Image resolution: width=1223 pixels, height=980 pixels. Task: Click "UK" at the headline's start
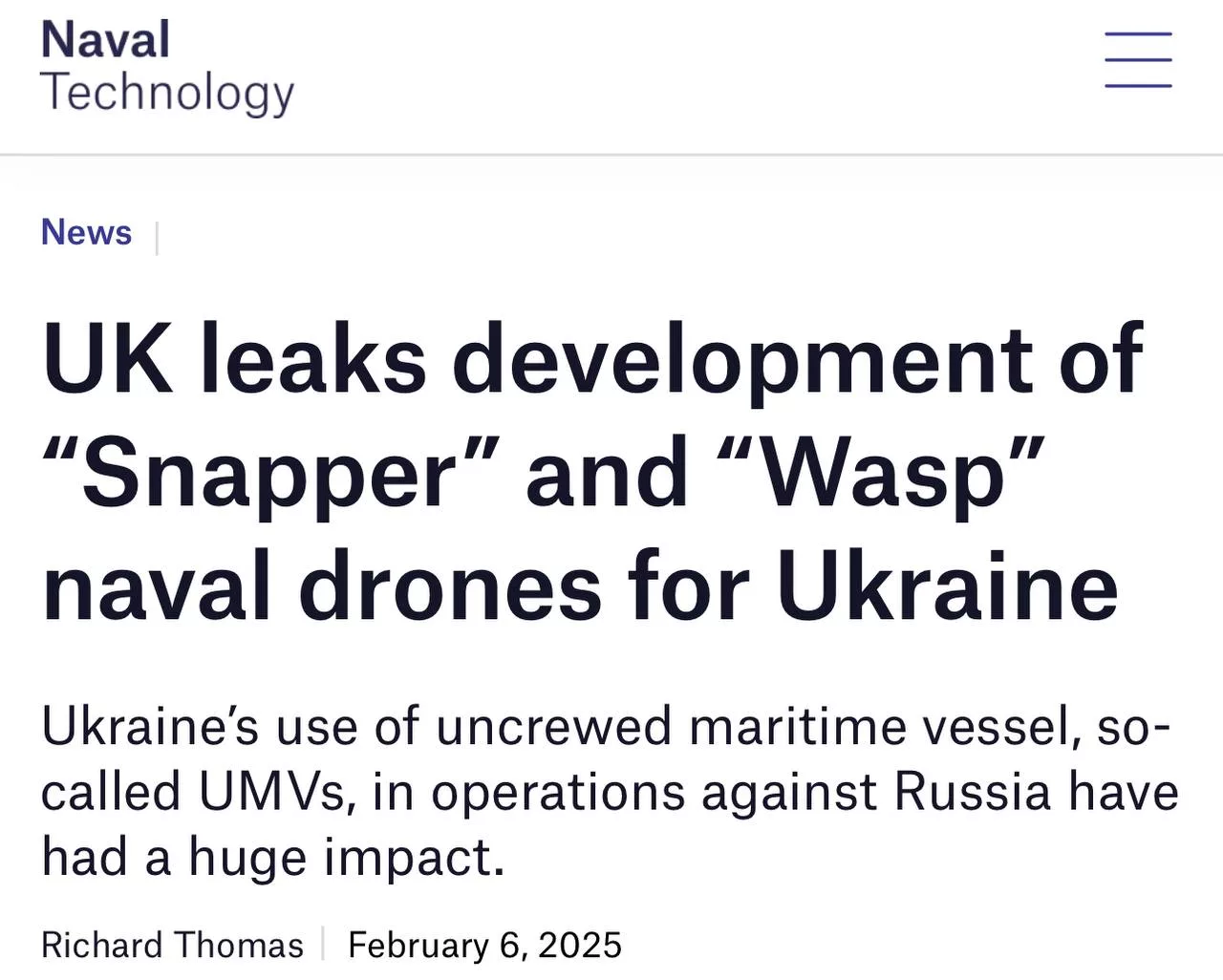(x=107, y=359)
